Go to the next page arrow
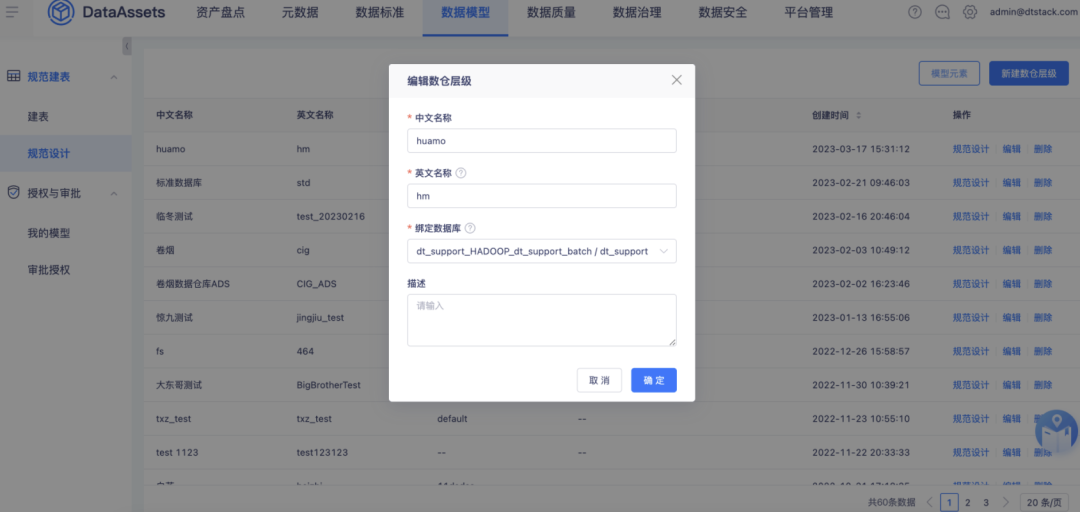Screen dimensions: 1080x512 pyautogui.click(x=1006, y=502)
